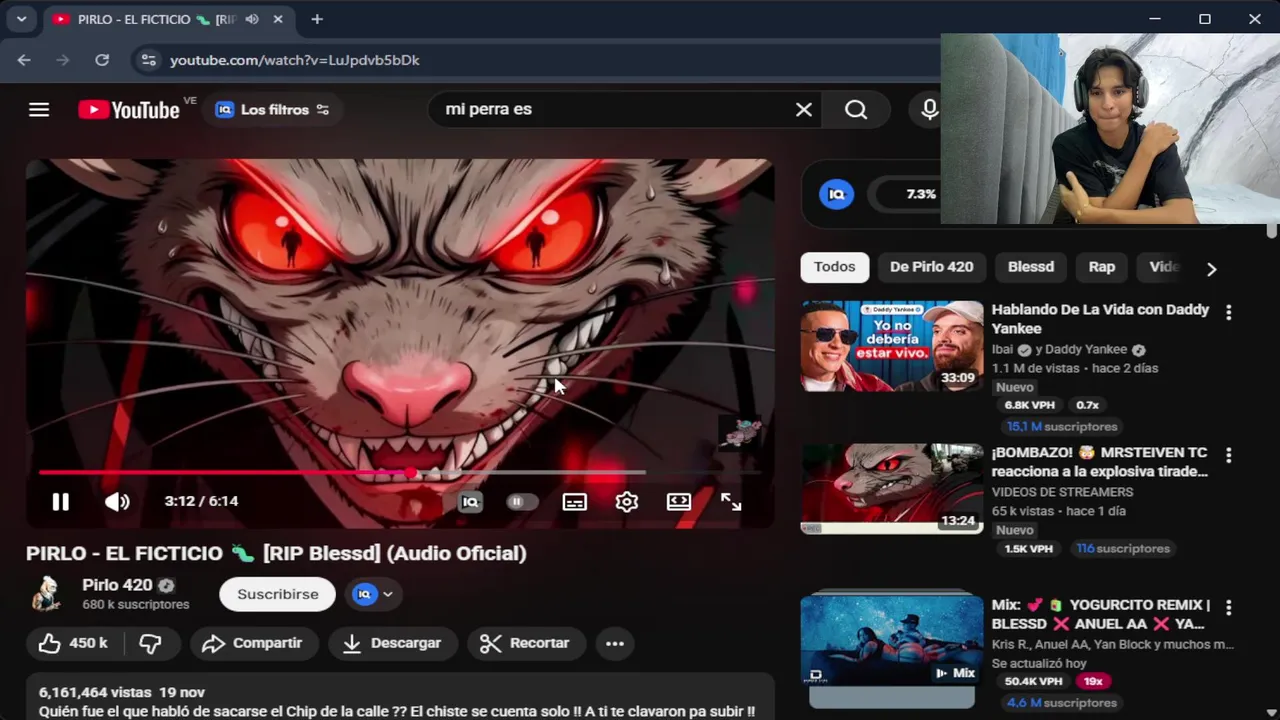Mute the video volume speaker
Screen dimensions: 1280x720
click(x=117, y=502)
